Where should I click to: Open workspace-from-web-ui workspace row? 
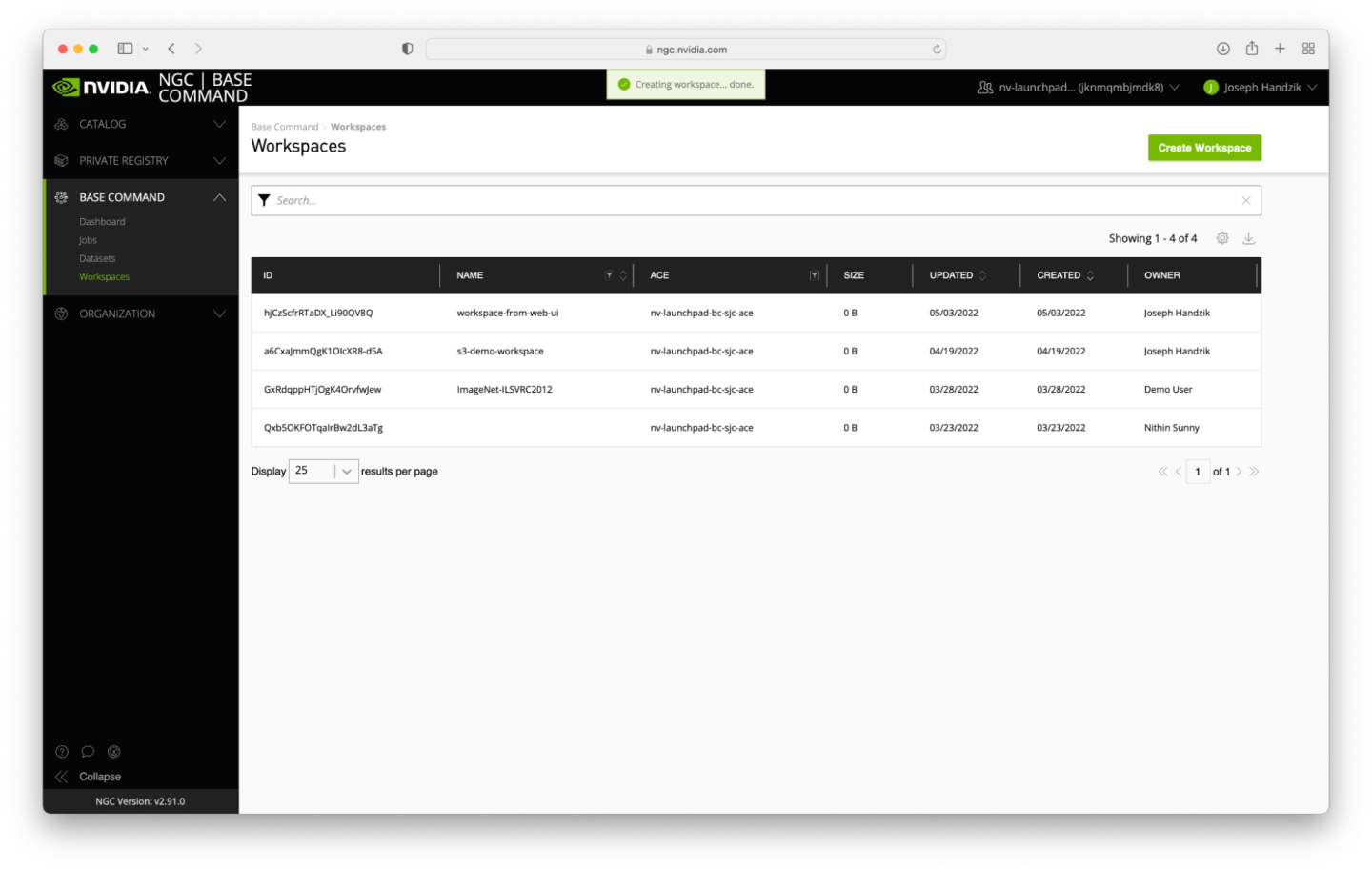507,313
